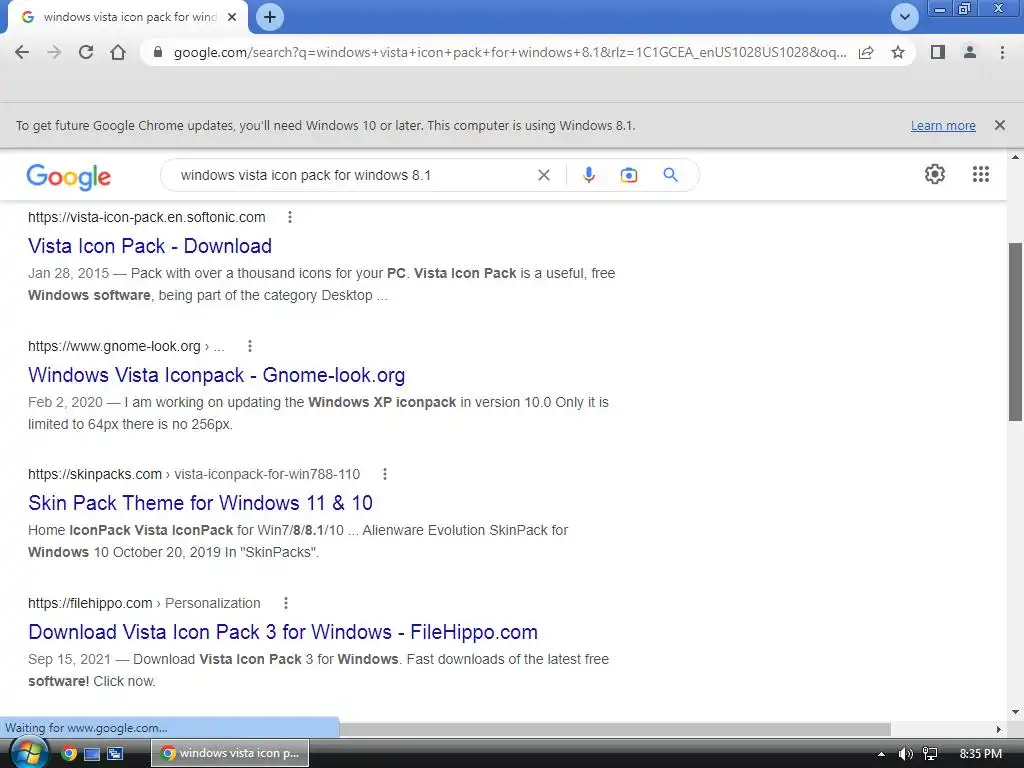
Task: Click the show desktop quick launch icon
Action: [x=92, y=754]
